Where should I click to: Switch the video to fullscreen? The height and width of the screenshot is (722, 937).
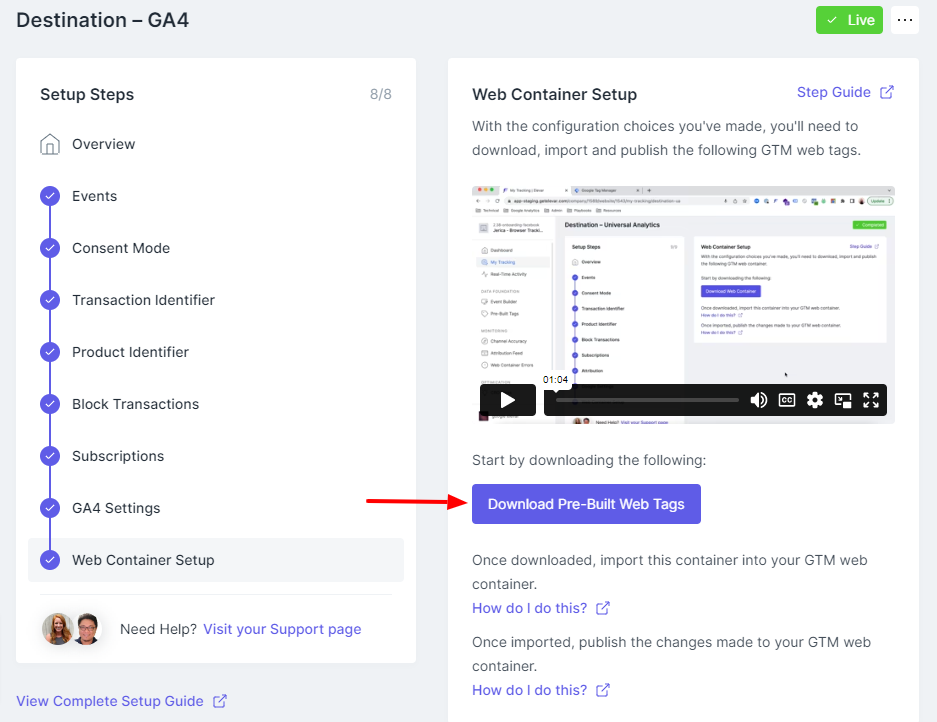(871, 400)
